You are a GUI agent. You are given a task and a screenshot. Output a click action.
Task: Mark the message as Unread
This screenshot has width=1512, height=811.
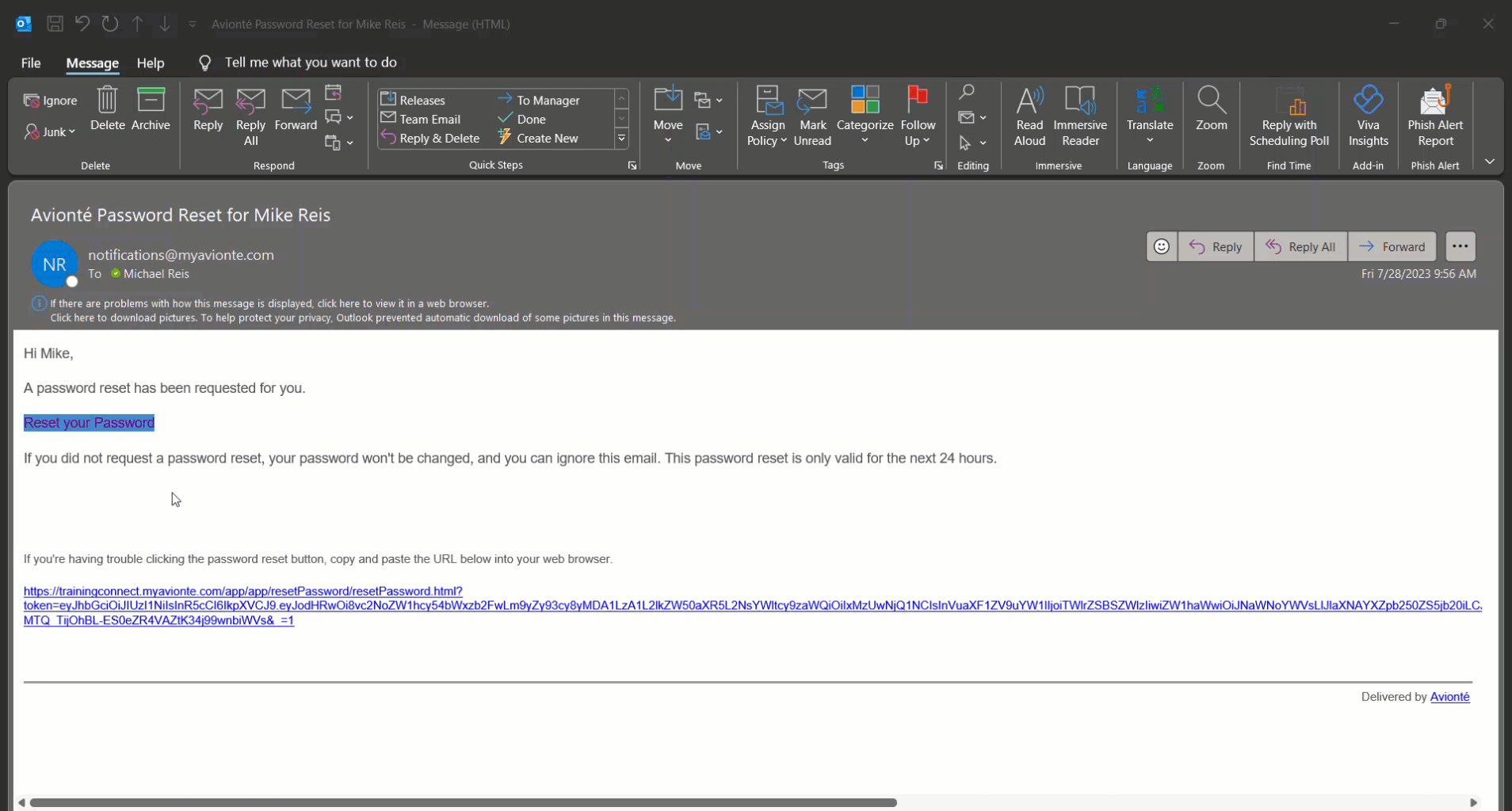click(x=812, y=116)
